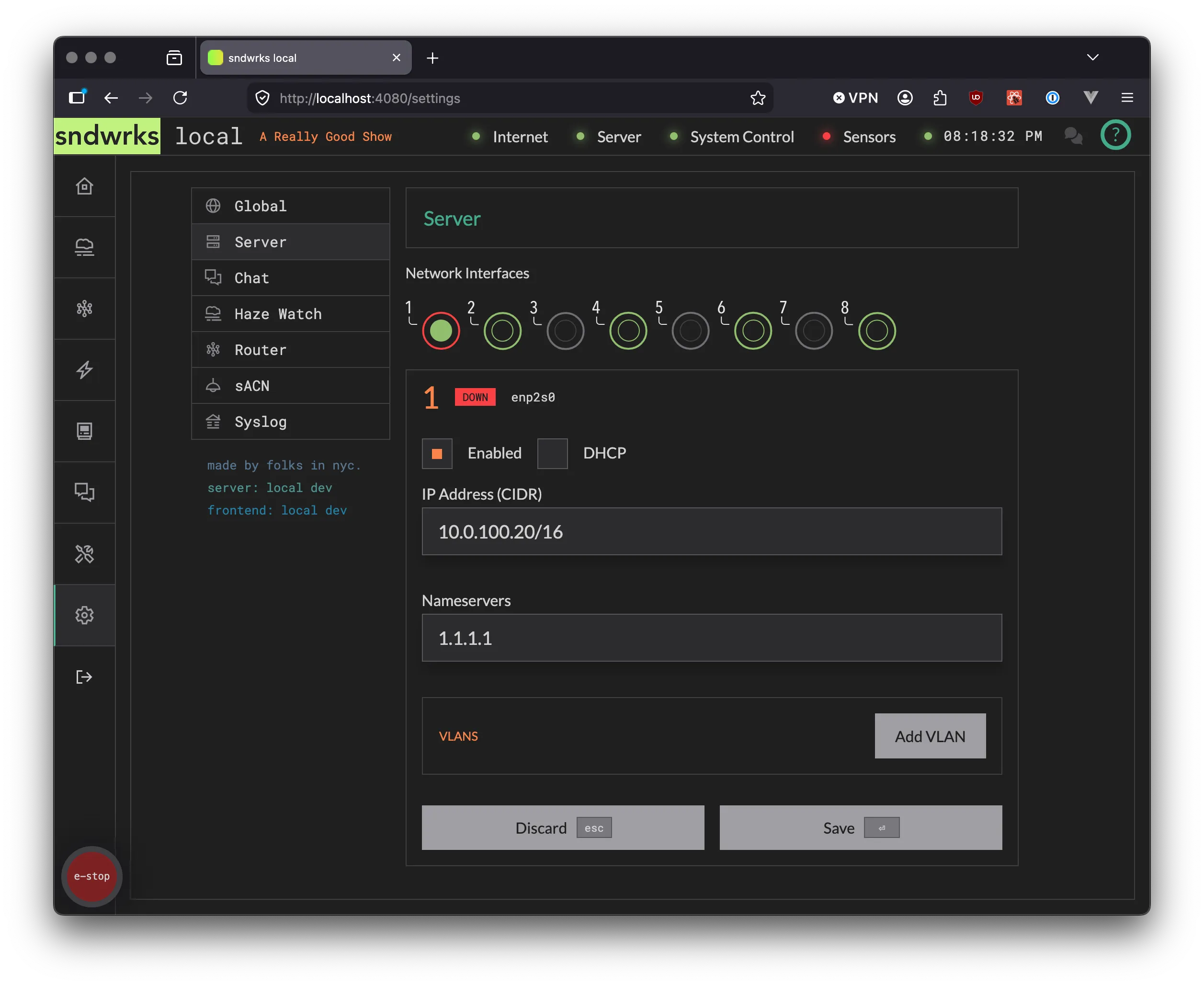
Task: Open recent browsing tab overview icon
Action: pyautogui.click(x=174, y=58)
